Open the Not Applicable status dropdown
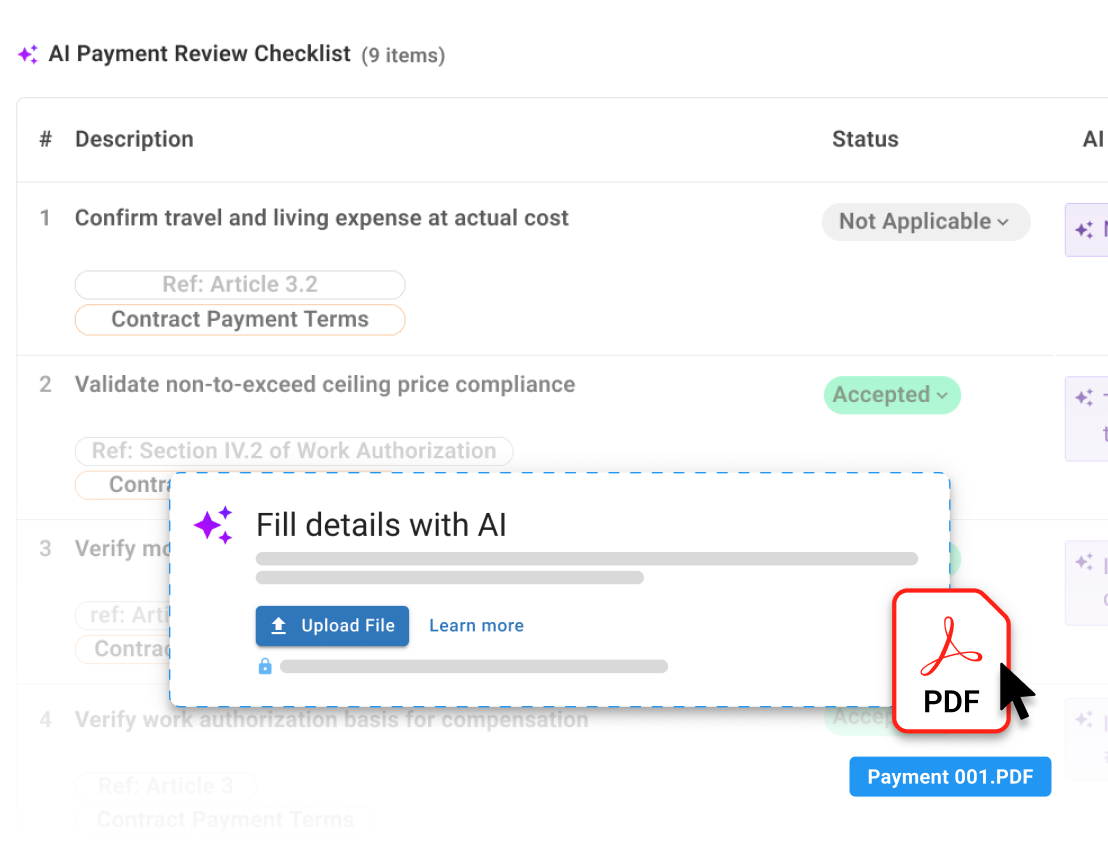 point(925,221)
